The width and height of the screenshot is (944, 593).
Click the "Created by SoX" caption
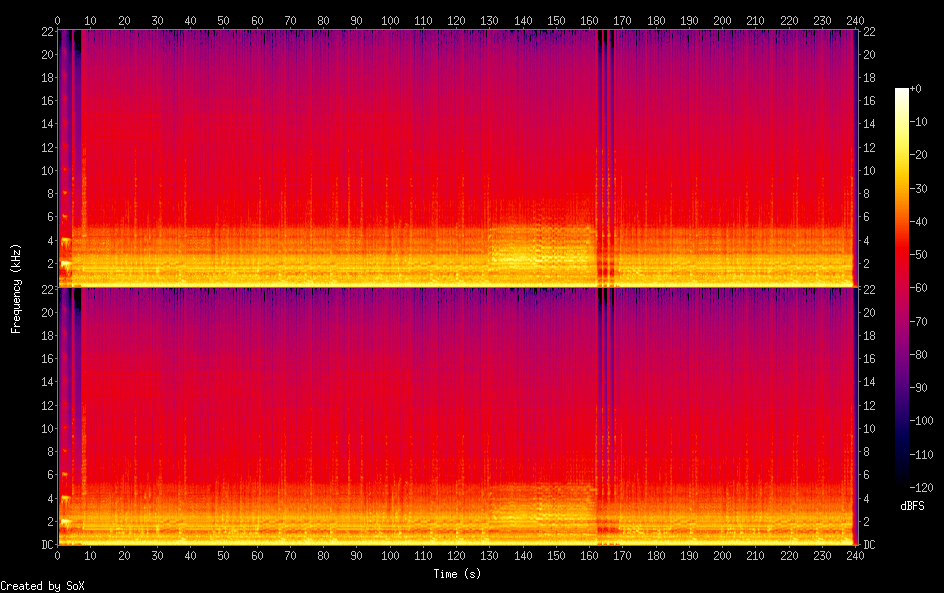42,586
